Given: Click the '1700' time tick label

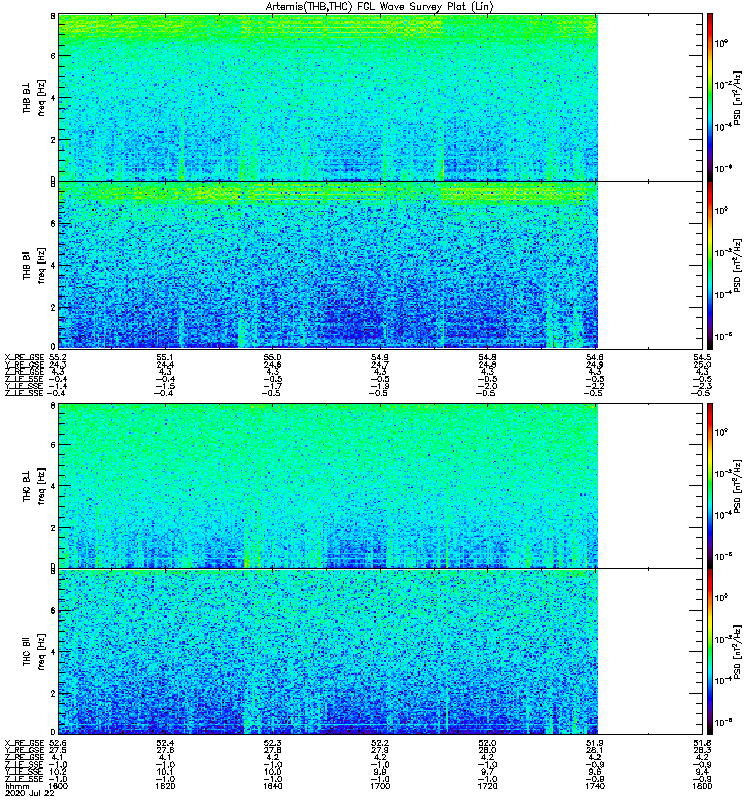Looking at the screenshot, I should [x=380, y=786].
